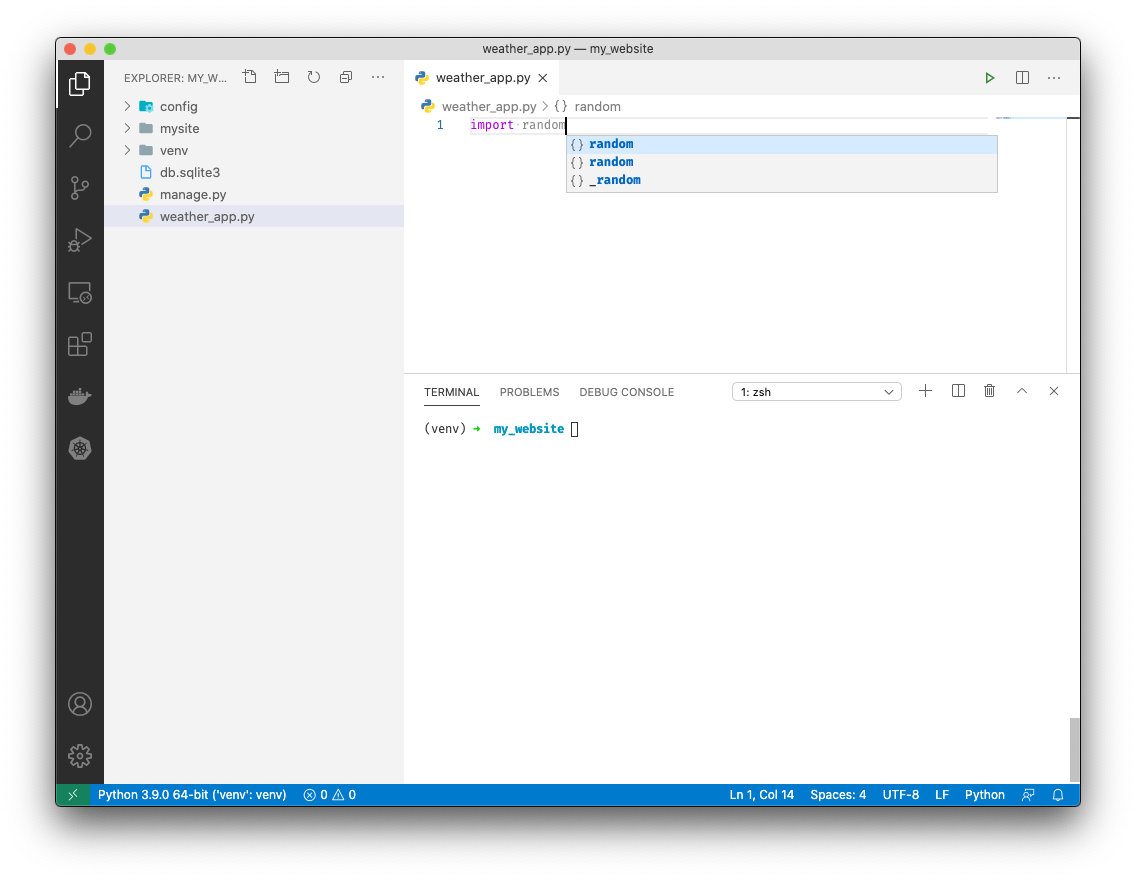Open the Source Control view
The height and width of the screenshot is (880, 1136).
[x=80, y=188]
